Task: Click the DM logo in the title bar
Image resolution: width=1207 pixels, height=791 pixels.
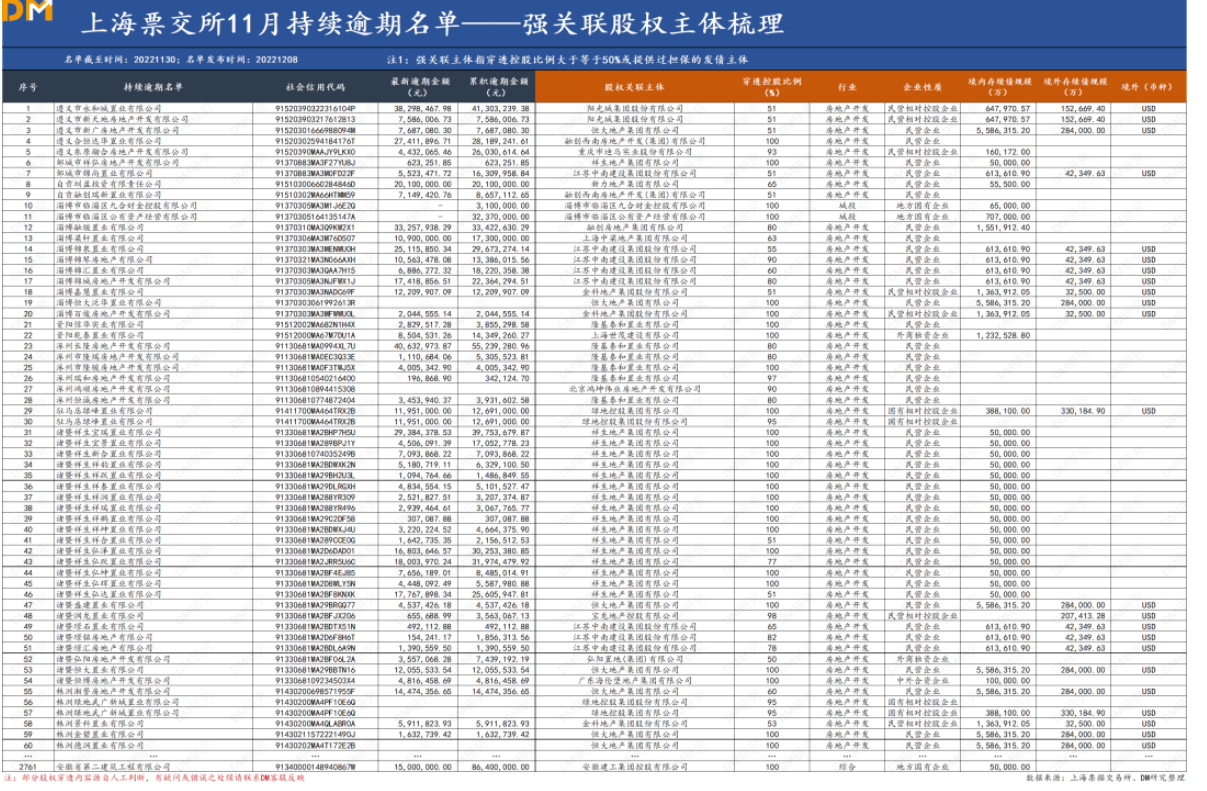Action: pos(27,12)
